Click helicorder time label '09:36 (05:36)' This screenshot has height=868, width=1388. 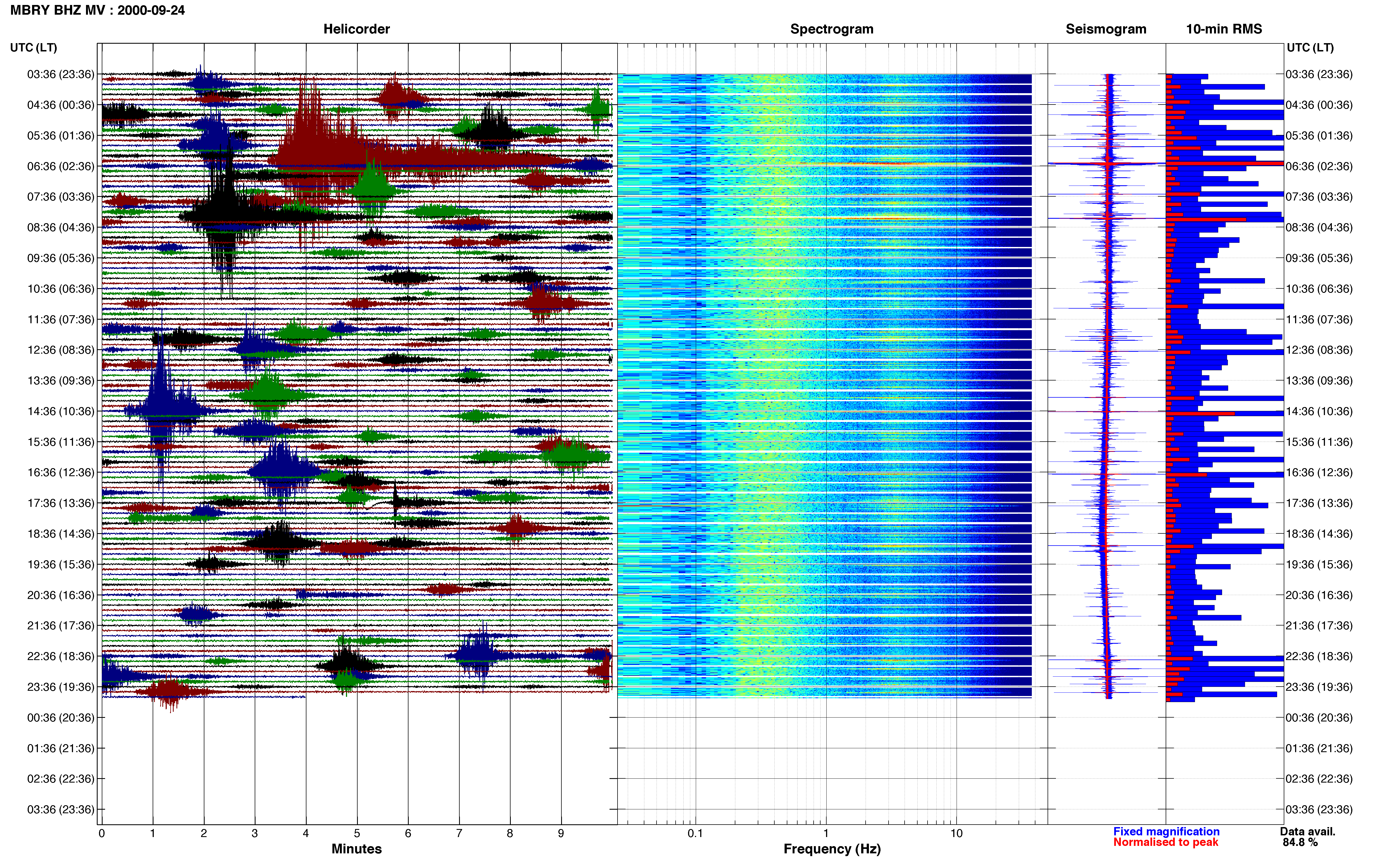tap(61, 258)
